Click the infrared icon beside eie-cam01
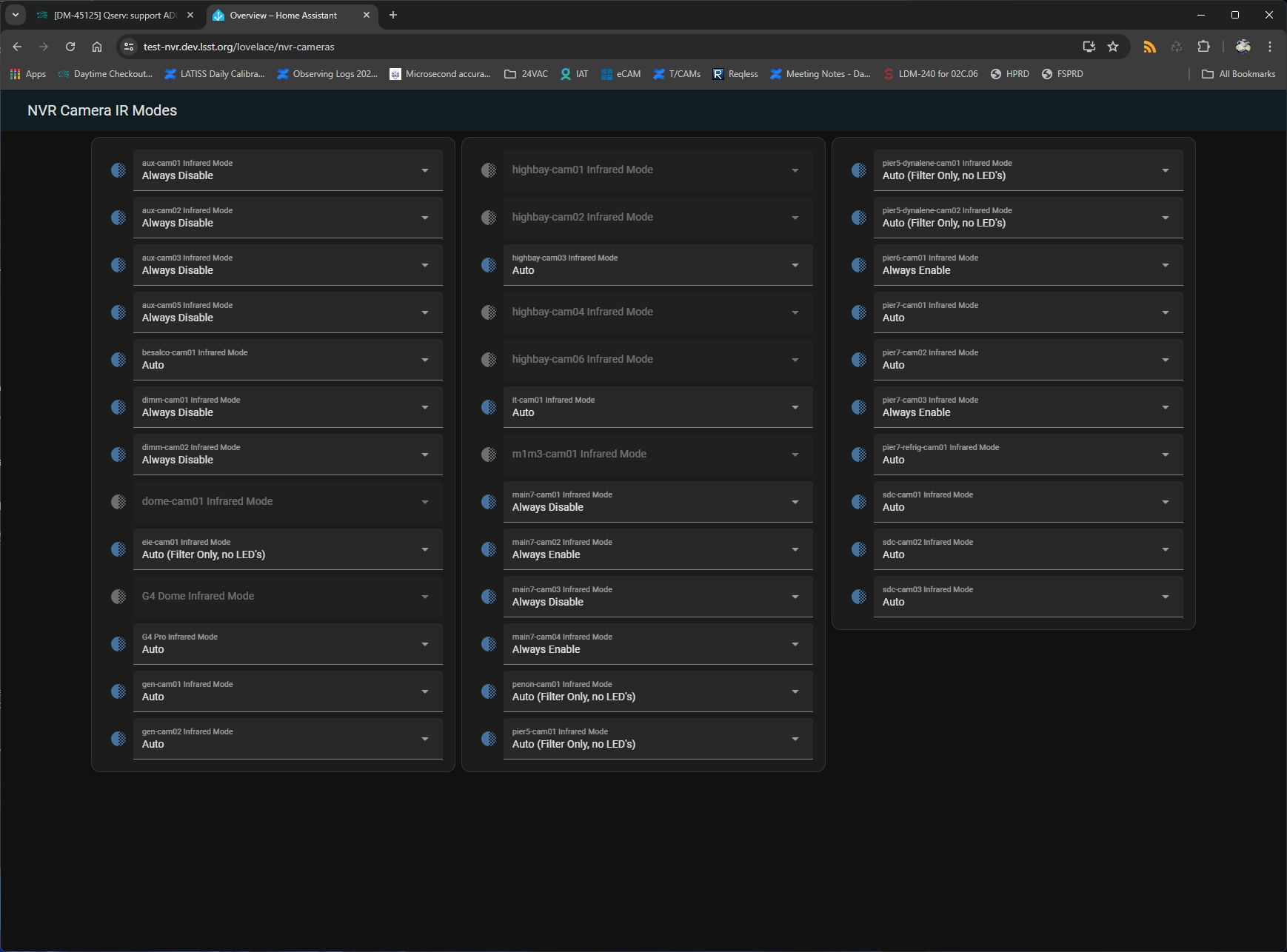 coord(118,549)
